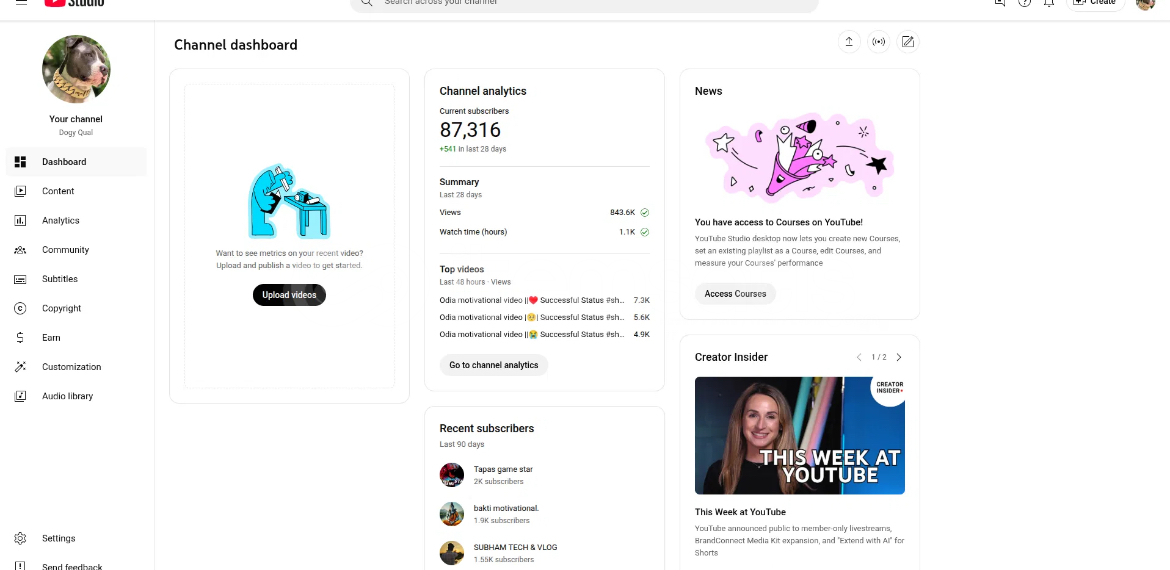Go to previous Creator Insider card
The image size is (1170, 570).
858,357
